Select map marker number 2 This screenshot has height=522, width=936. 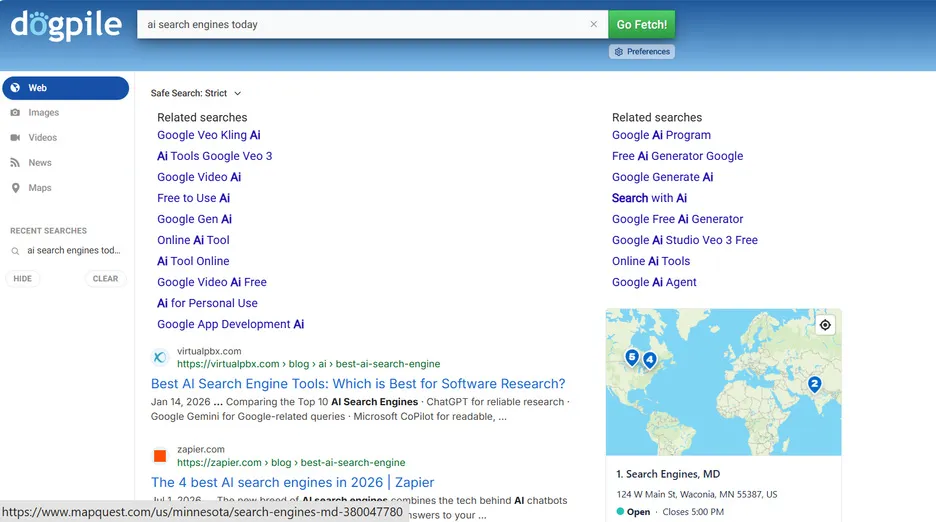[814, 384]
